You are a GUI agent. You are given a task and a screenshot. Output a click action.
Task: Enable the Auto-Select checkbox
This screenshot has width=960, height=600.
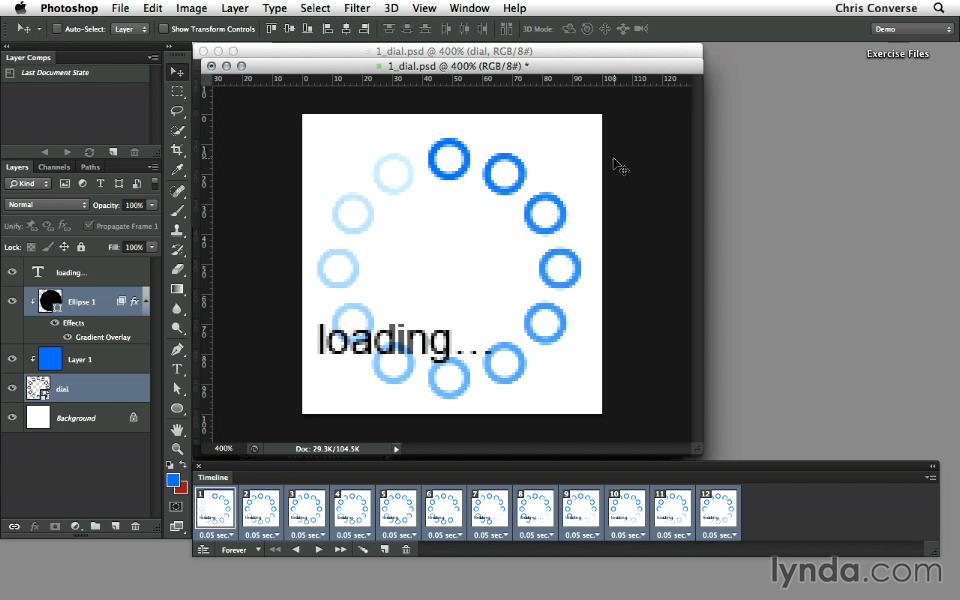click(57, 29)
